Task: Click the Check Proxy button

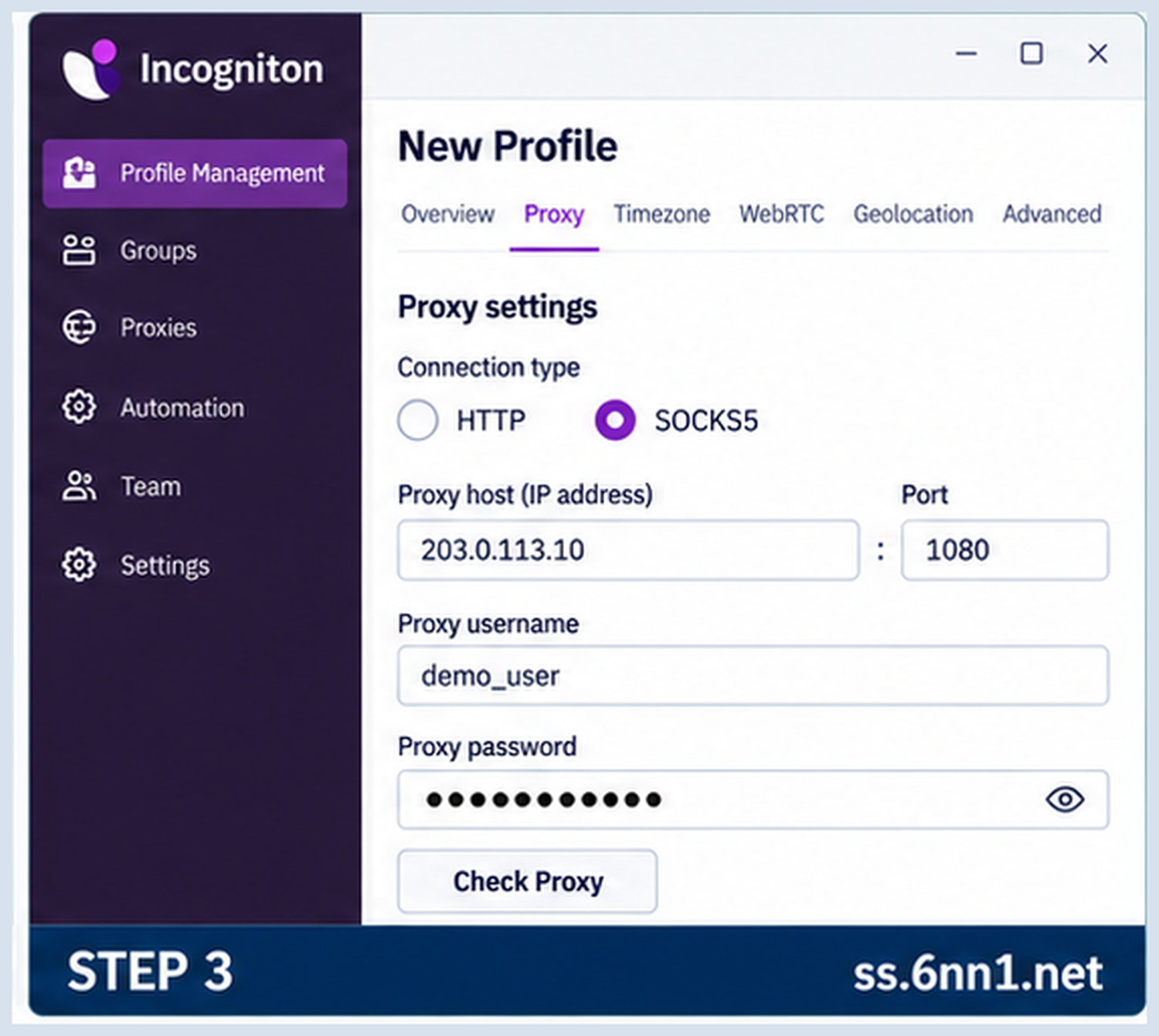Action: point(528,881)
